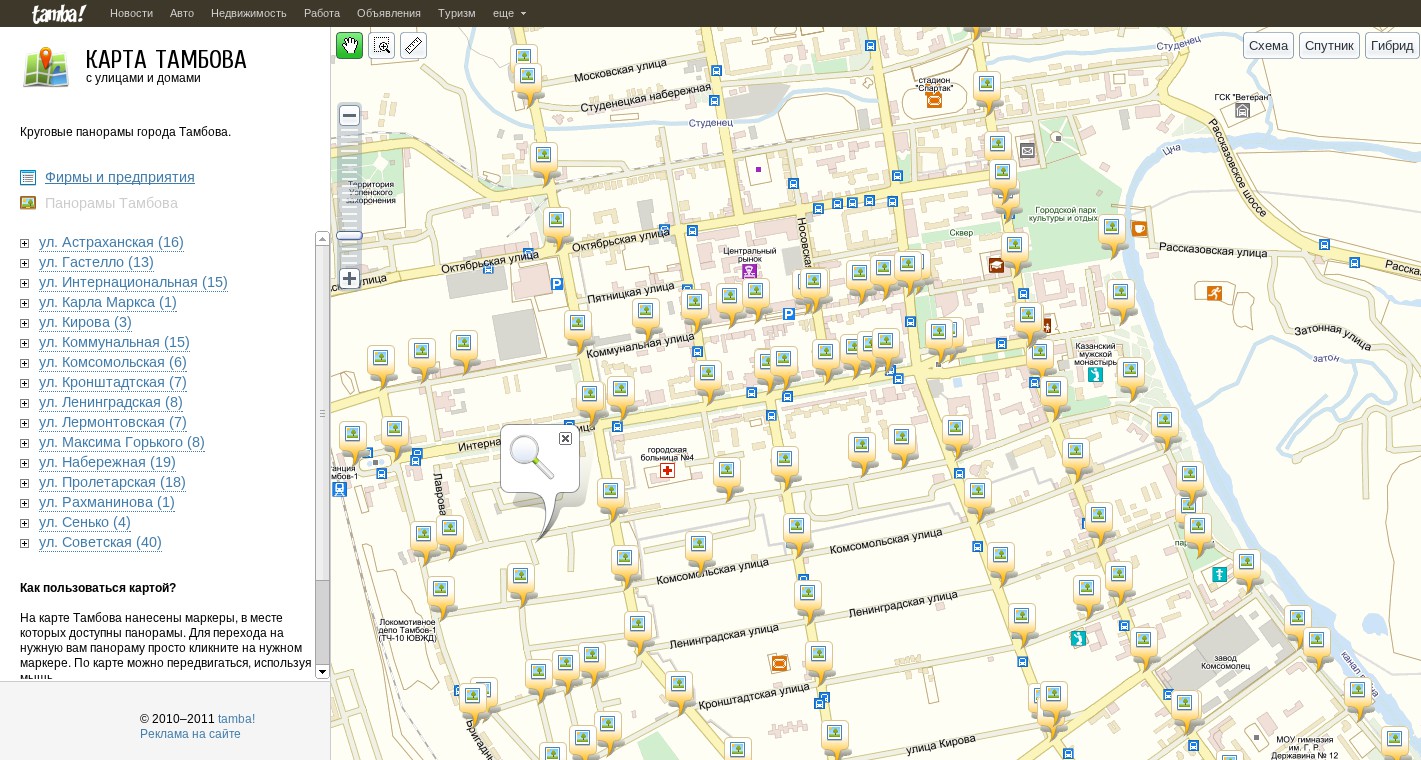Select the hand pan tool
This screenshot has width=1421, height=760.
point(349,46)
